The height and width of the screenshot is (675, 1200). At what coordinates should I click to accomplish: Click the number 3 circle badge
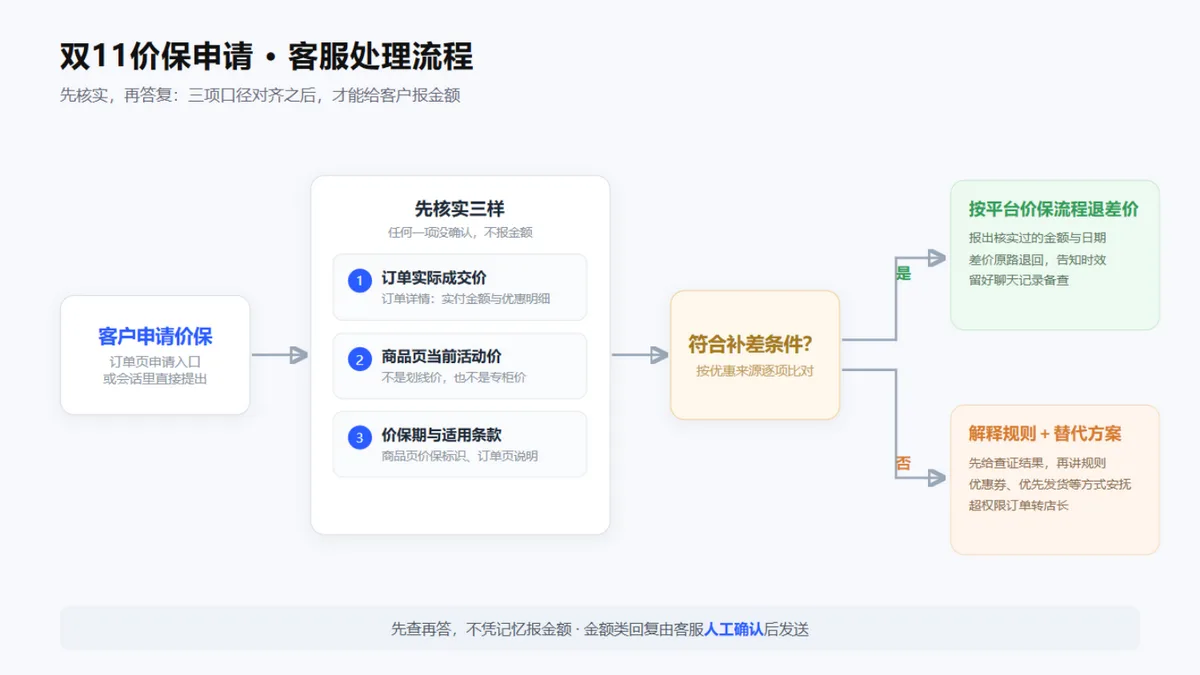click(x=360, y=437)
